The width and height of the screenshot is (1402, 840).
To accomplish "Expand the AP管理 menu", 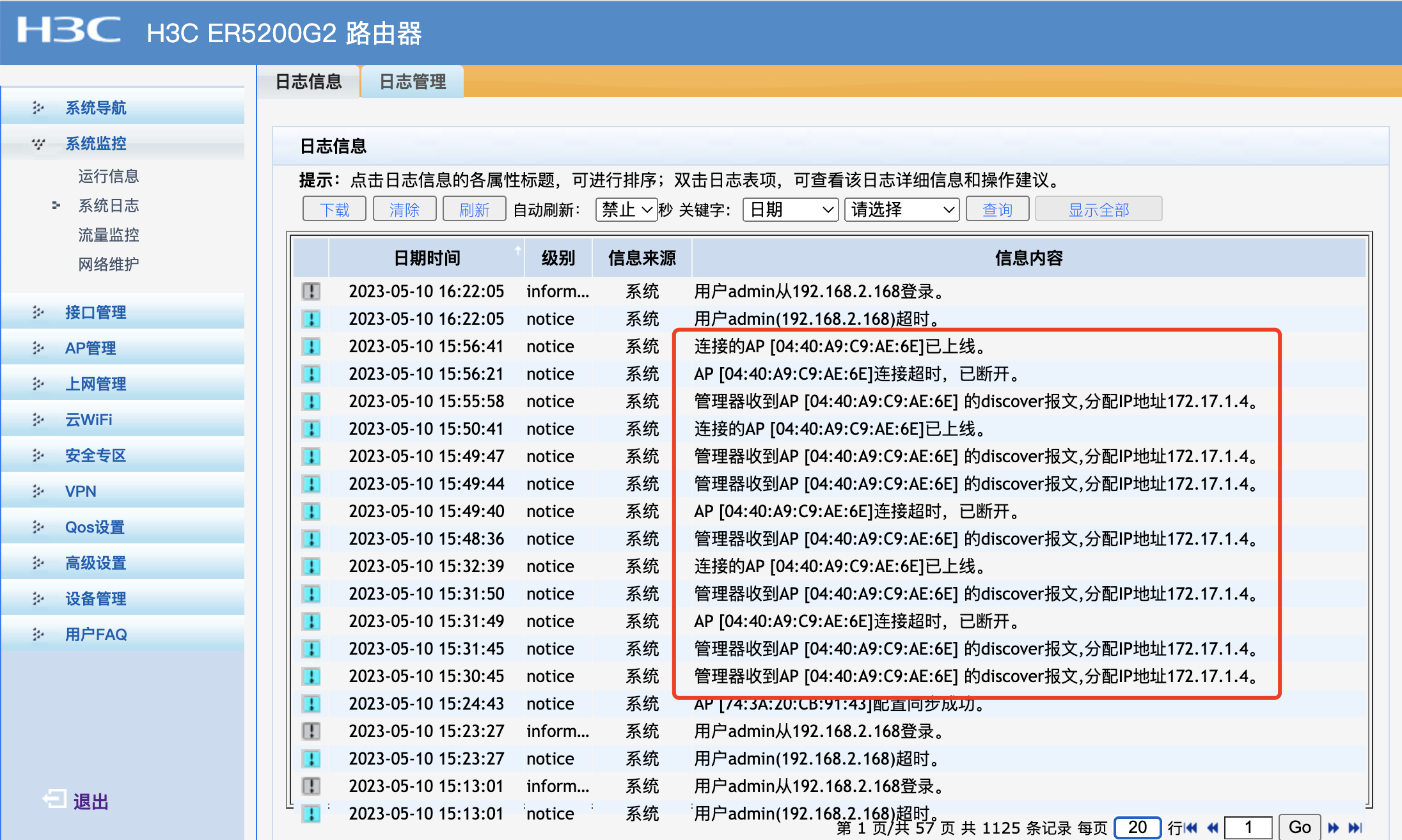I will point(90,348).
